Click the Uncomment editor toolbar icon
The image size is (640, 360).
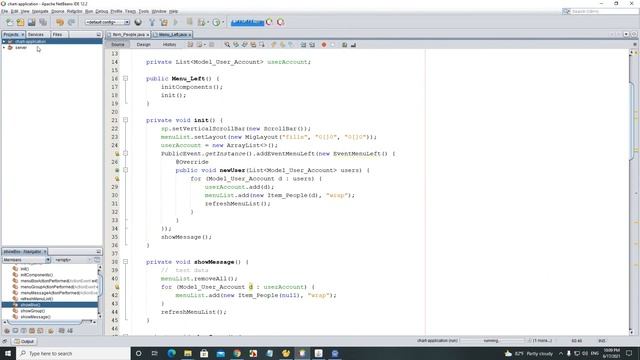coord(353,44)
